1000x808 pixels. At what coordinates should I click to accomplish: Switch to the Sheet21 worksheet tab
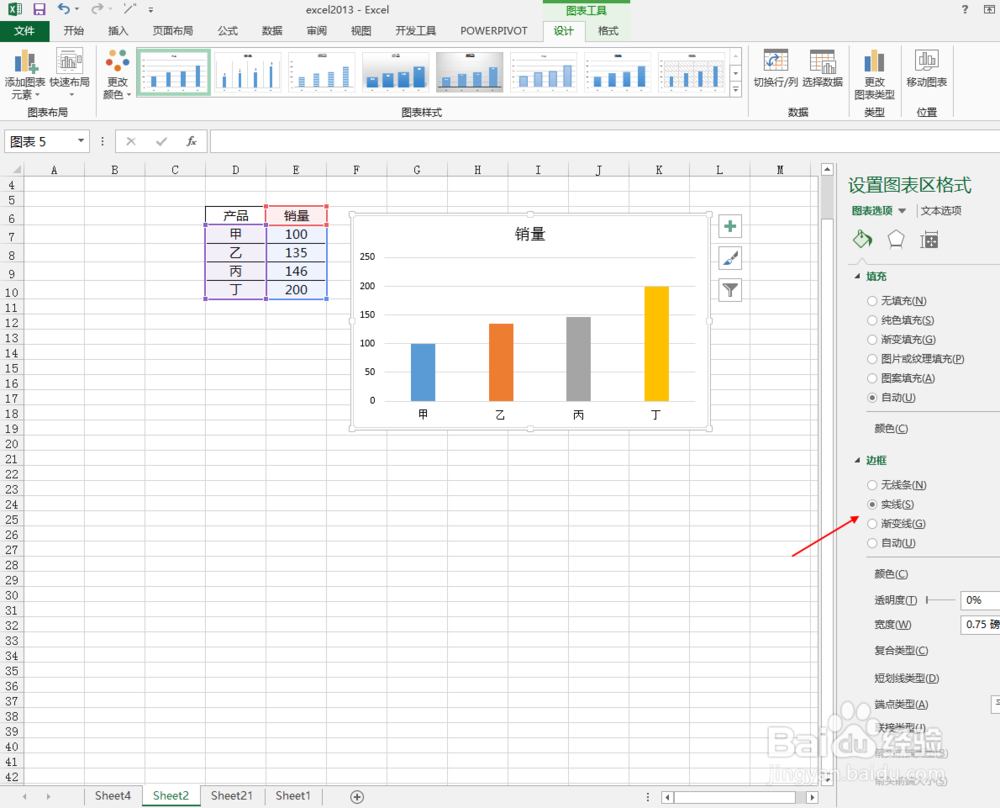point(231,795)
